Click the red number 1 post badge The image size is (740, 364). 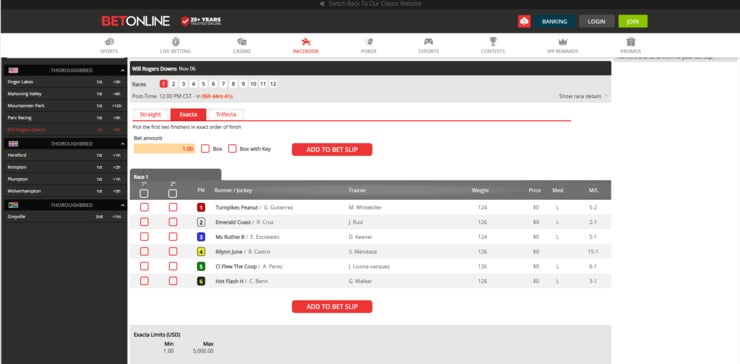pyautogui.click(x=201, y=207)
